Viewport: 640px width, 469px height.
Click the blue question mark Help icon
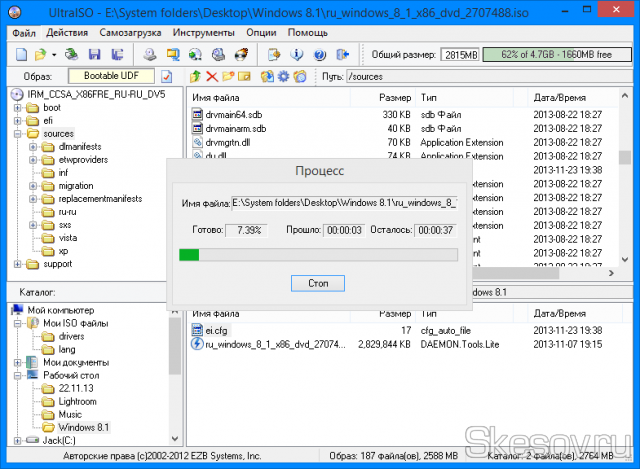319,54
